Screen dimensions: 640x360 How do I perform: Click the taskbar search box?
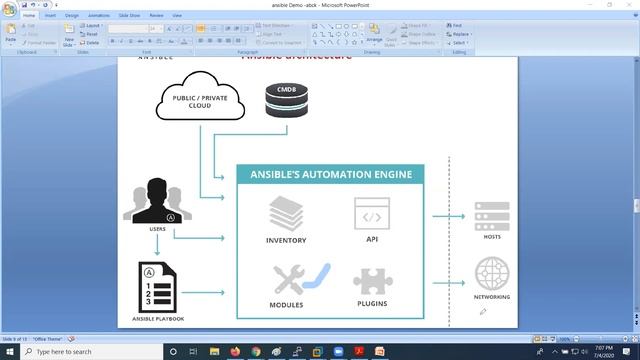91,351
